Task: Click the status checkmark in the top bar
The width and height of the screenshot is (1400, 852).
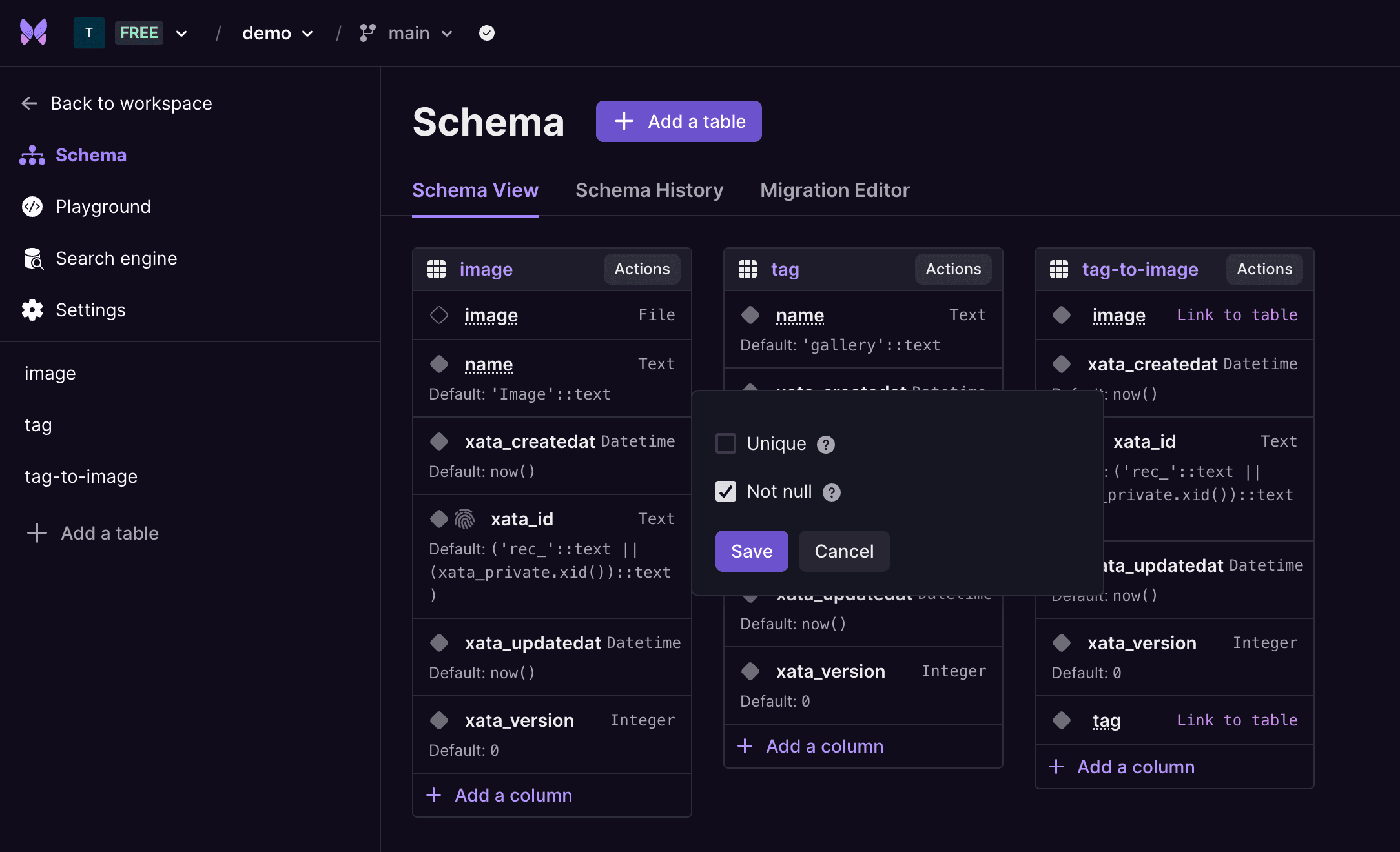Action: pos(486,32)
